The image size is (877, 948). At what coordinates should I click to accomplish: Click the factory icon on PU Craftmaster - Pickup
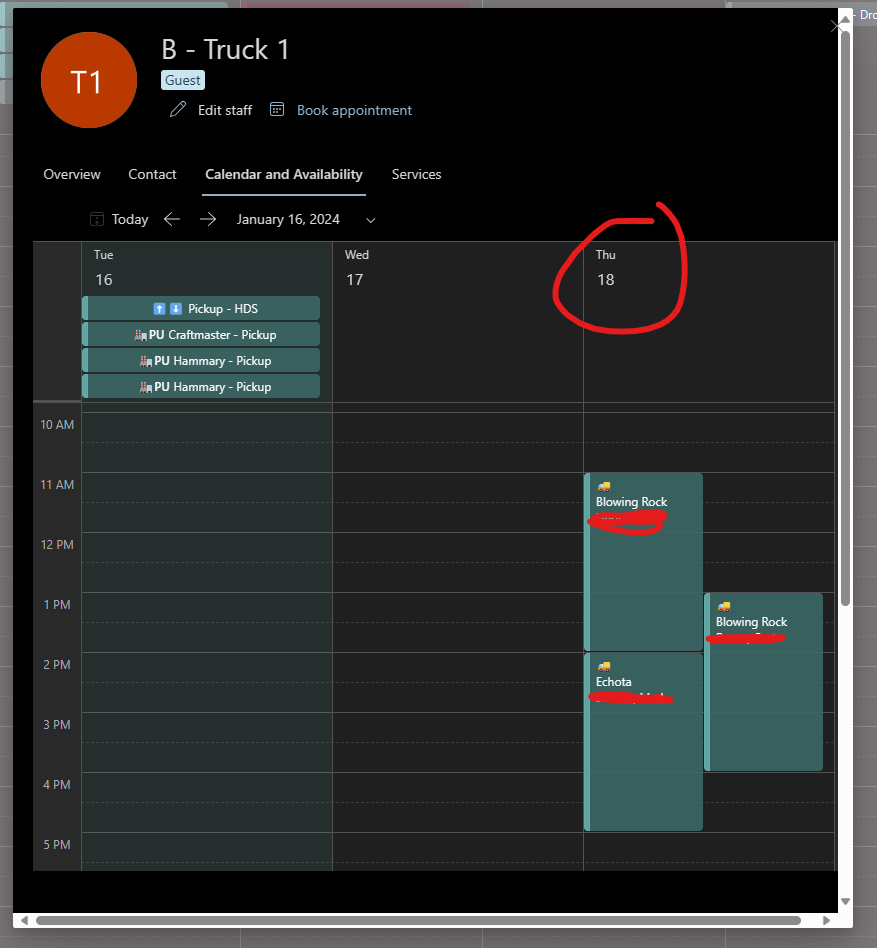click(143, 334)
